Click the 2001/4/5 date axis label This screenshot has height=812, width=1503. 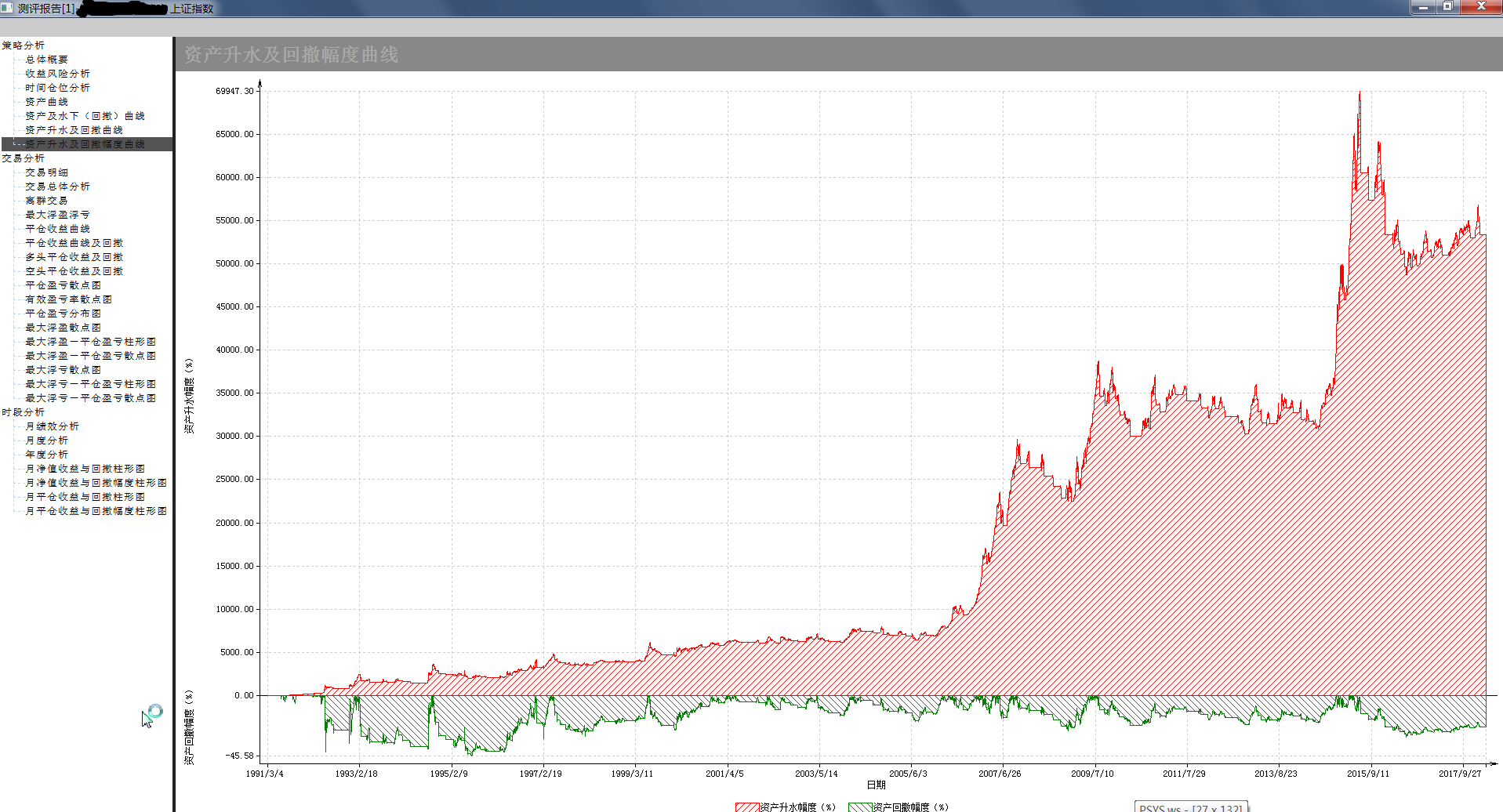(724, 774)
